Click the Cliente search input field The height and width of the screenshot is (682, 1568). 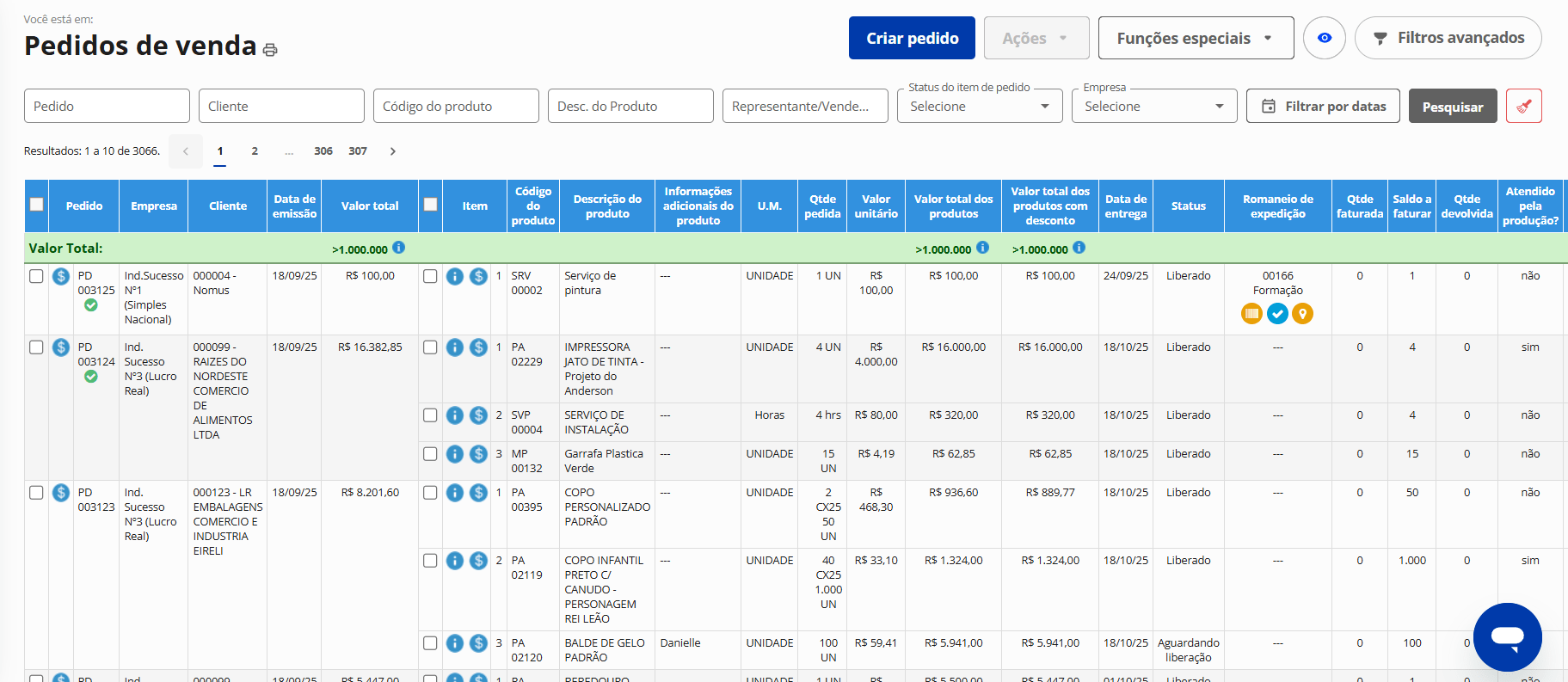[x=281, y=107]
